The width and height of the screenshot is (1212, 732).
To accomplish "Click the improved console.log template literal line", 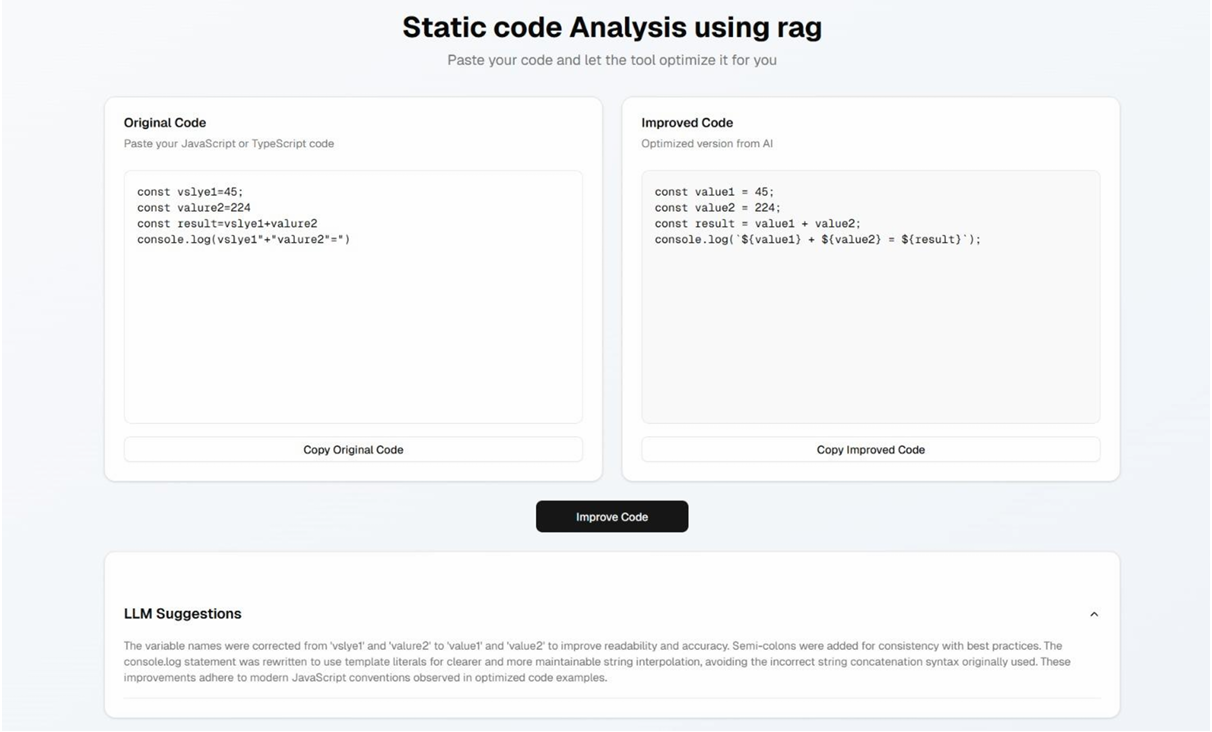I will pyautogui.click(x=818, y=240).
